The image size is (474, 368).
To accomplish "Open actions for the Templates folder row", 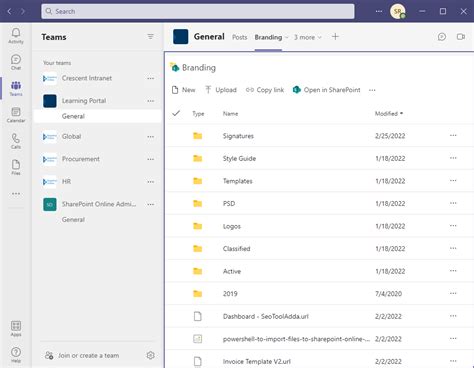I will 453,180.
